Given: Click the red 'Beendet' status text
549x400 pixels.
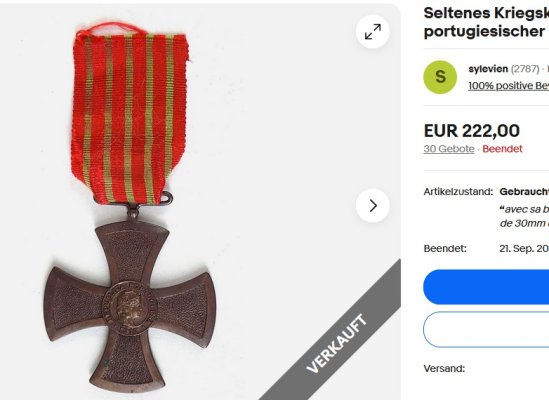Looking at the screenshot, I should tap(502, 149).
